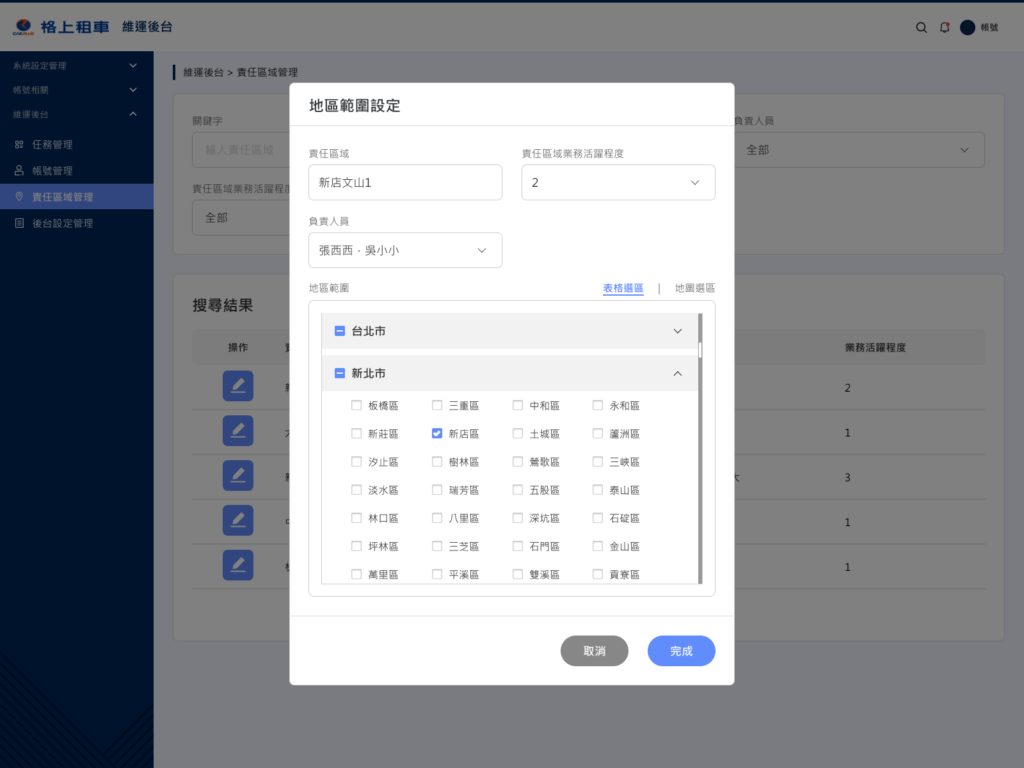The height and width of the screenshot is (768, 1024).
Task: Click the user avatar icon
Action: pyautogui.click(x=967, y=28)
